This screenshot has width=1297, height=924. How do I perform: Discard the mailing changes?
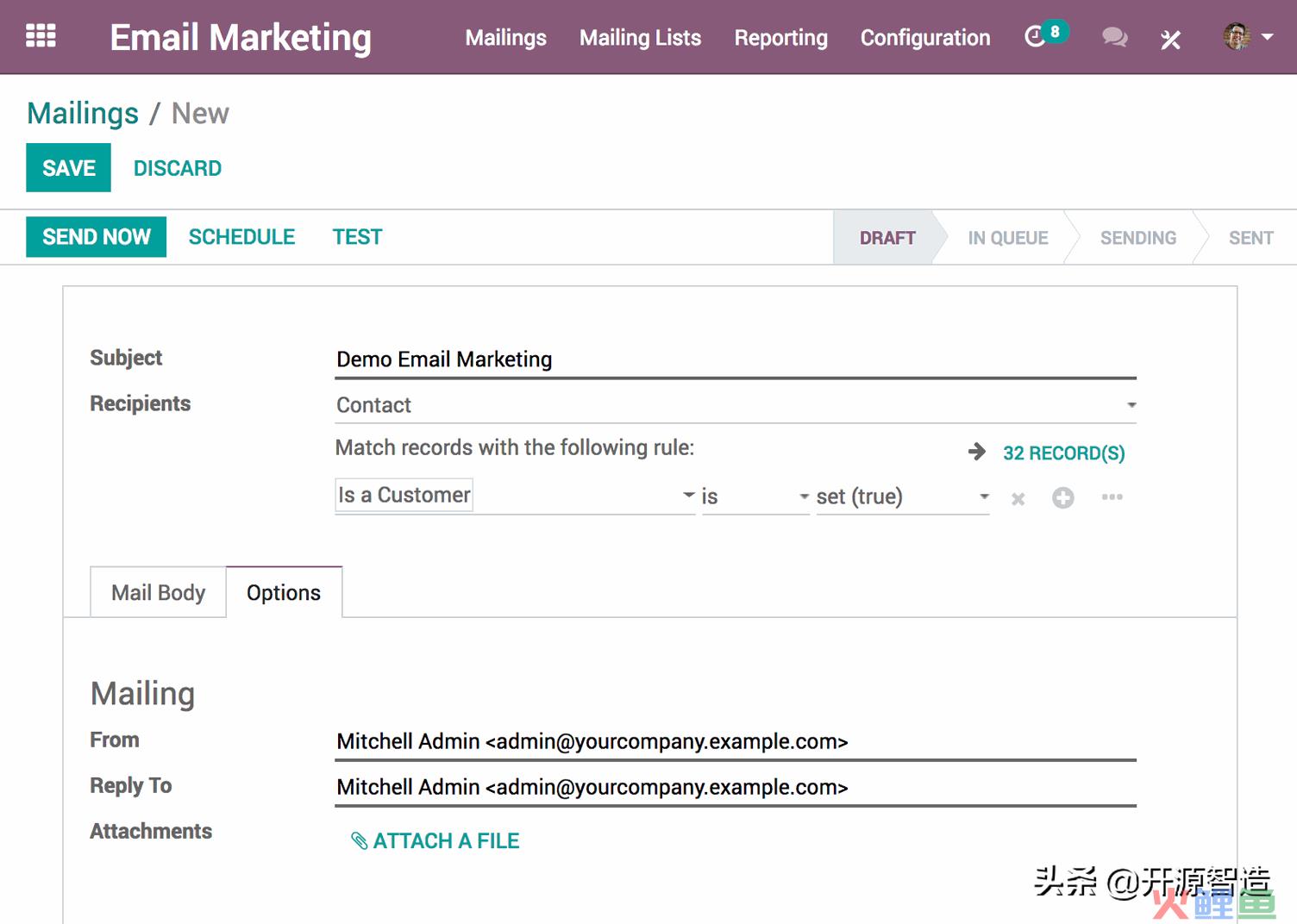tap(178, 168)
